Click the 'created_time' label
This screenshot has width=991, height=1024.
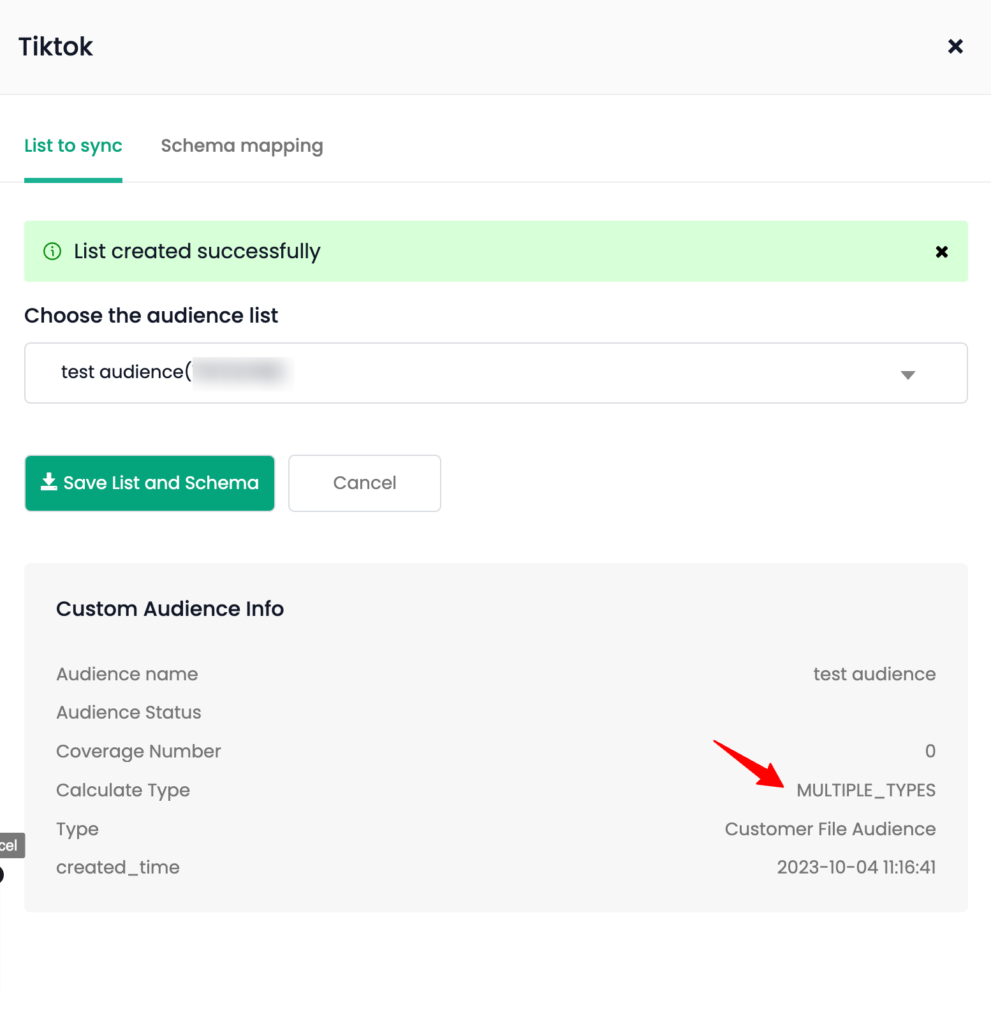118,867
